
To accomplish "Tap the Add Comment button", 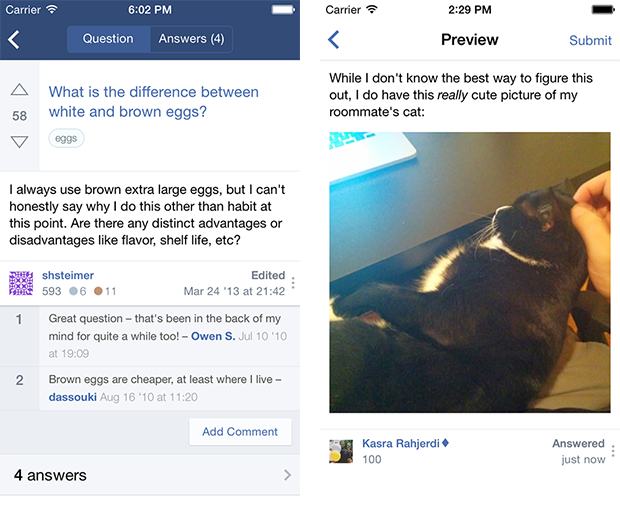I will click(x=240, y=432).
